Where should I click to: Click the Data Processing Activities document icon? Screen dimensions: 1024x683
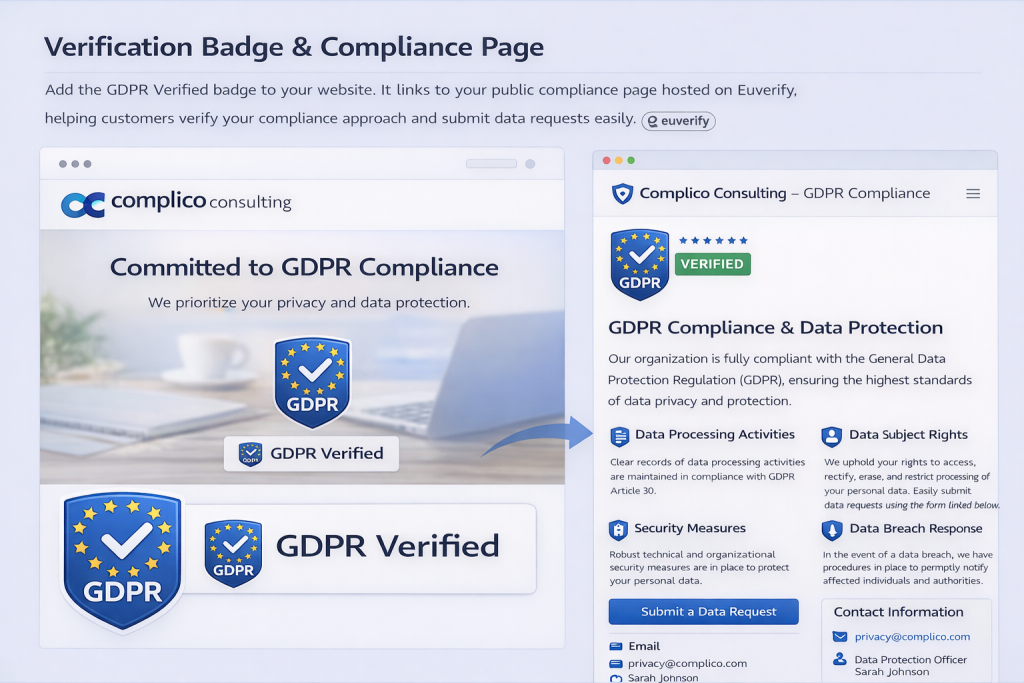(620, 436)
